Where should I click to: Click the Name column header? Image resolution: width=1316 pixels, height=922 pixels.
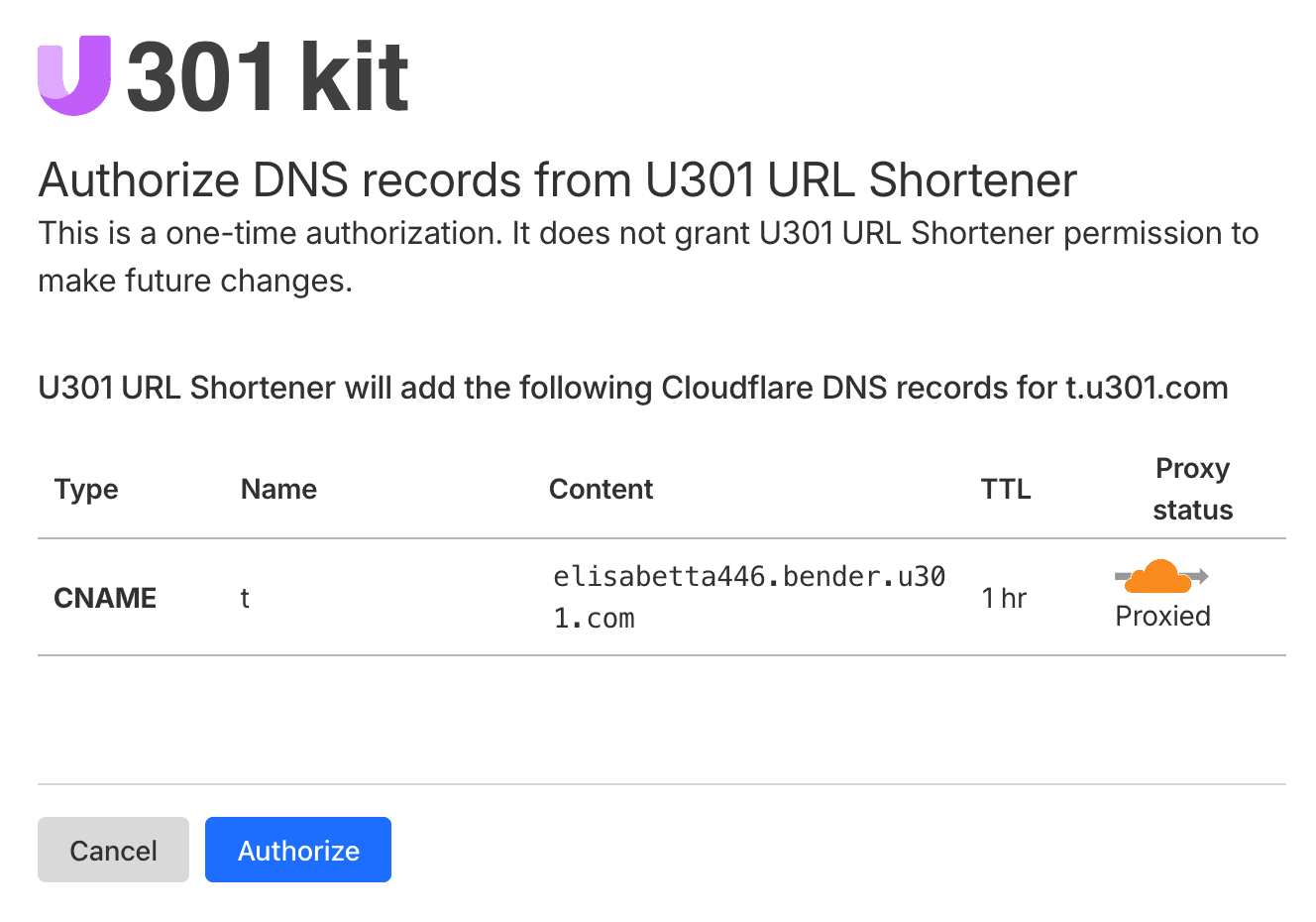click(278, 489)
